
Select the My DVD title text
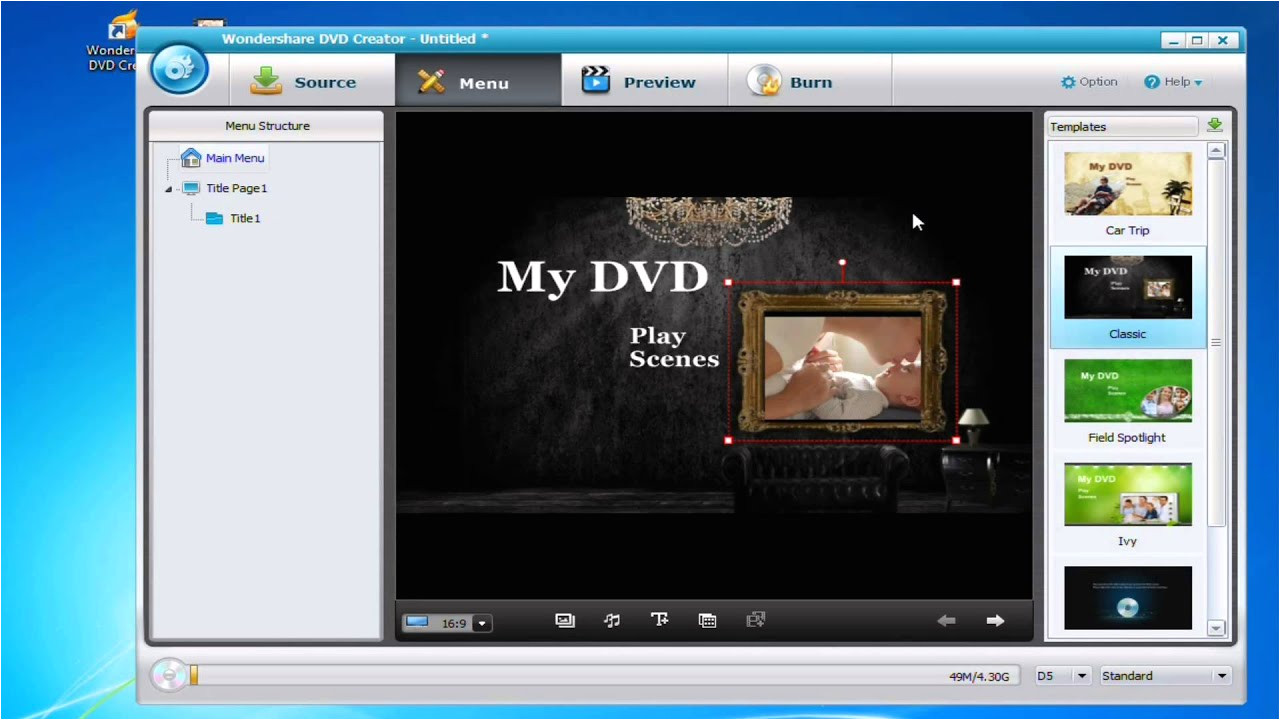pyautogui.click(x=603, y=278)
